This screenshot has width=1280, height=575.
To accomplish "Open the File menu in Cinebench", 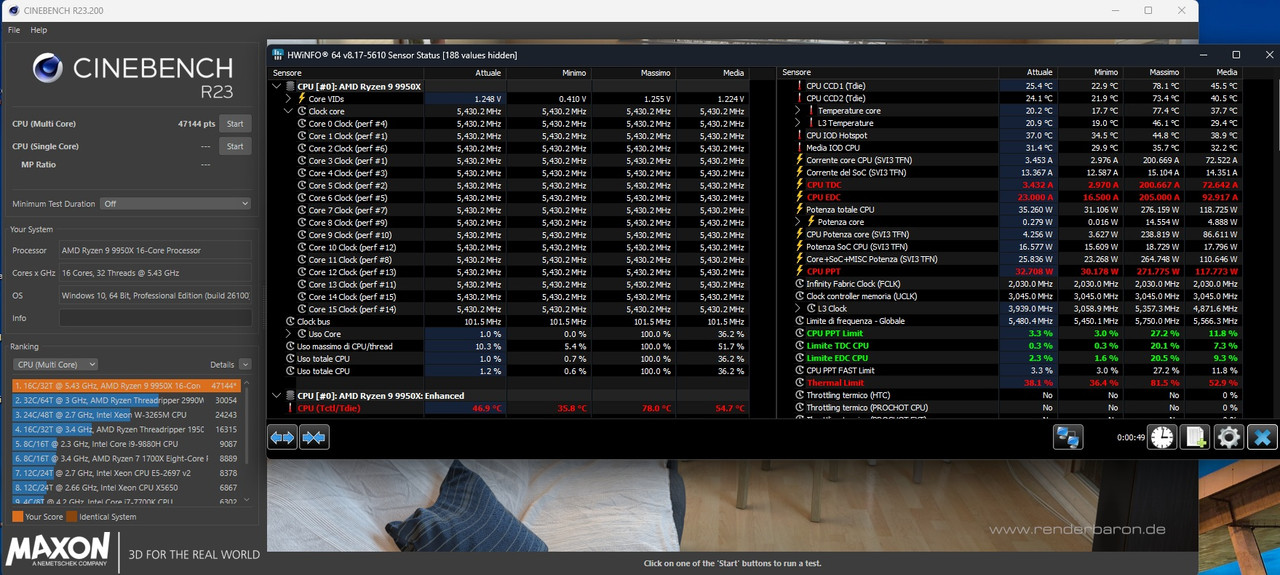I will tap(14, 30).
